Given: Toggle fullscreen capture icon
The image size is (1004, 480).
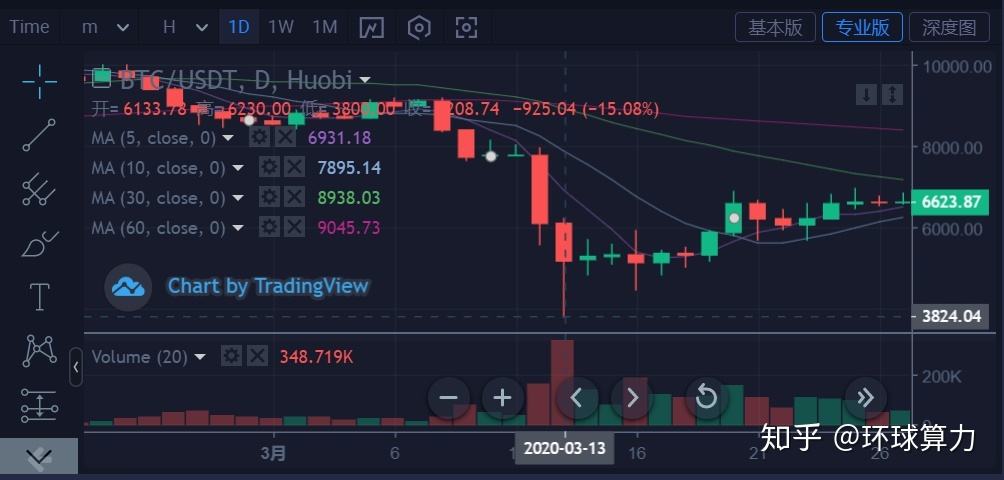Looking at the screenshot, I should [466, 28].
